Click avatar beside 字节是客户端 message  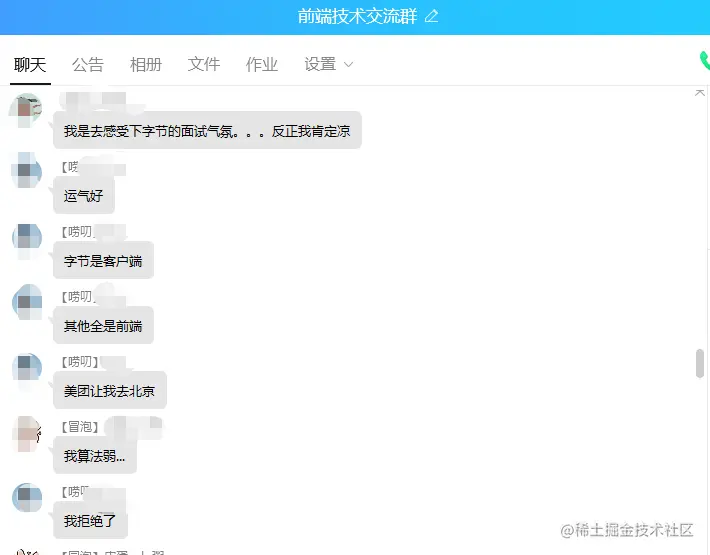27,239
